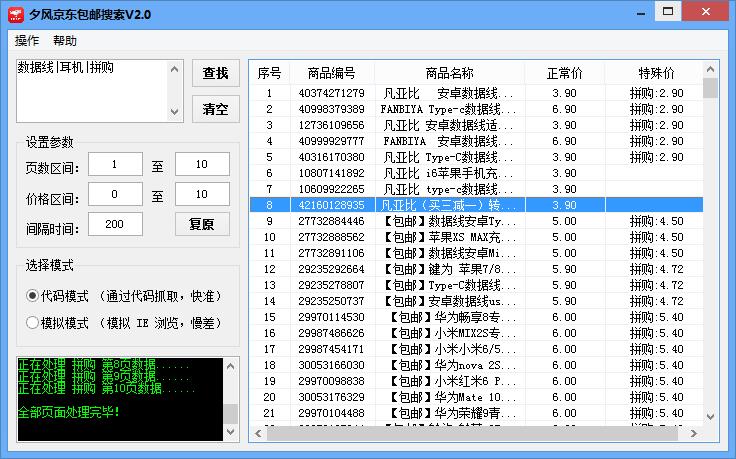Click log line 全部页面处理完毕!
Screen dimensions: 736x459
69,413
